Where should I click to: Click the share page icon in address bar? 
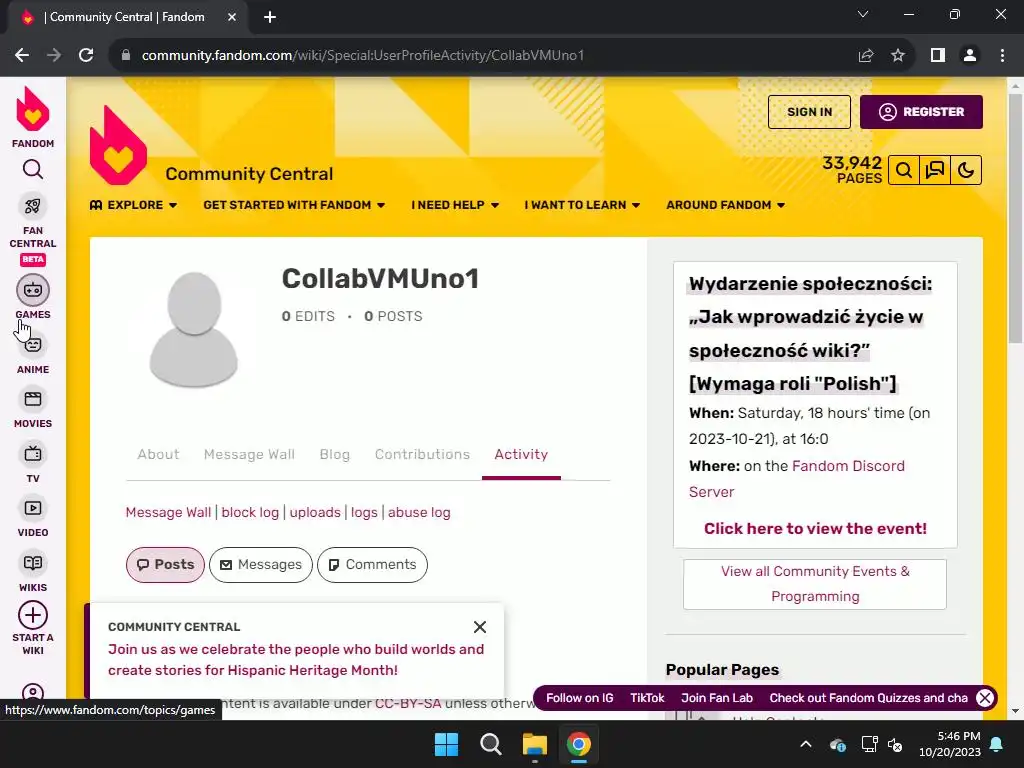866,56
